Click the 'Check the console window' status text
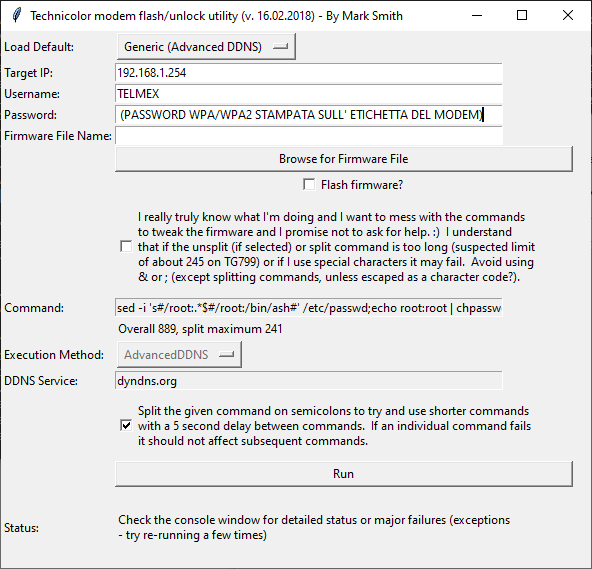The width and height of the screenshot is (592, 569). [x=314, y=527]
